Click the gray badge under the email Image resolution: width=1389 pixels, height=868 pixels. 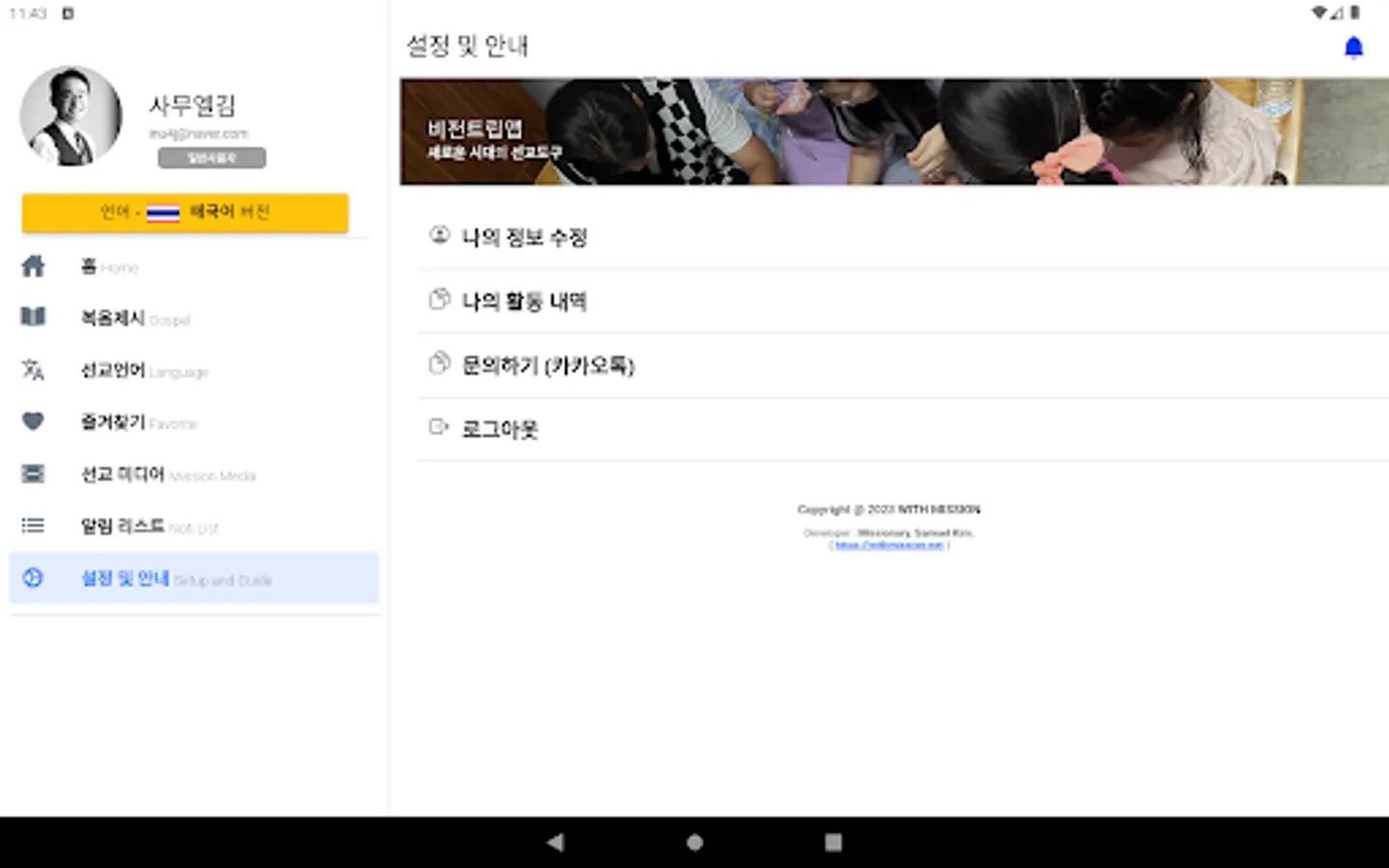(x=212, y=158)
